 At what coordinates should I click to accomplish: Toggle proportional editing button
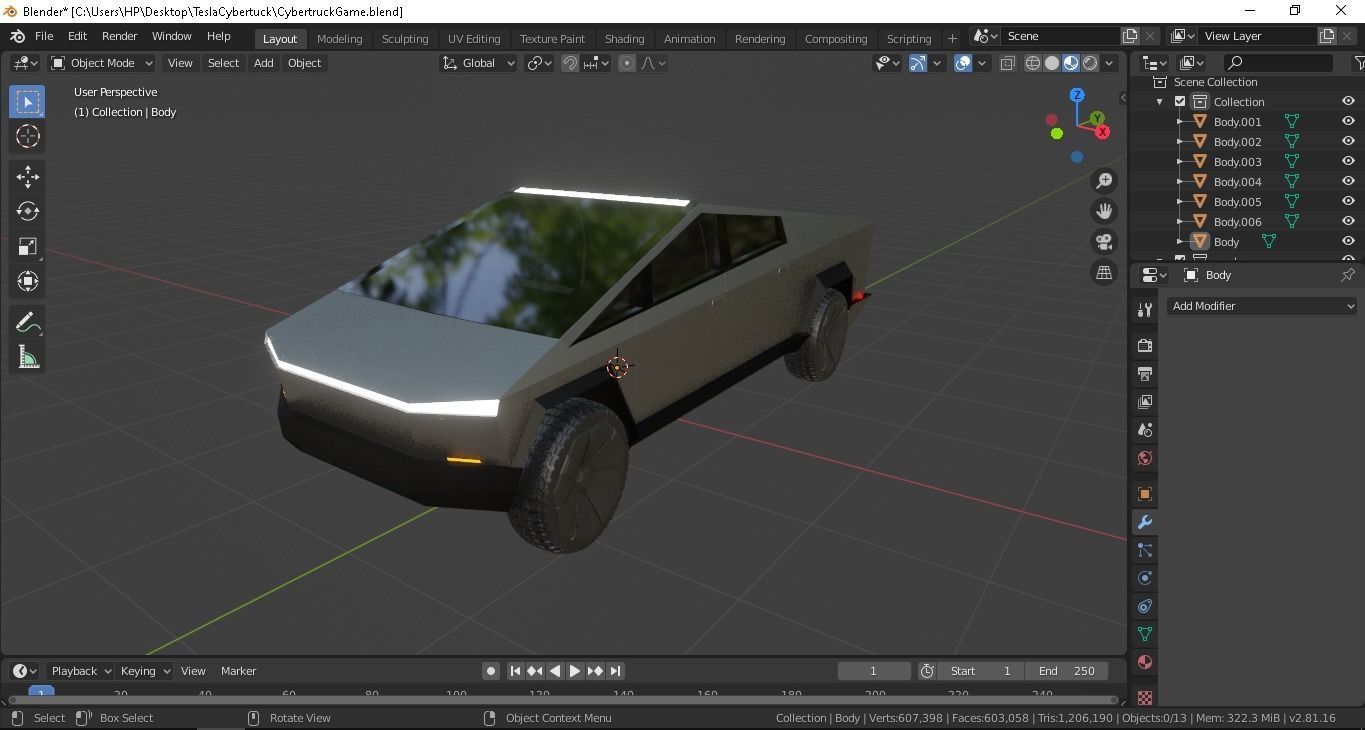(x=627, y=63)
